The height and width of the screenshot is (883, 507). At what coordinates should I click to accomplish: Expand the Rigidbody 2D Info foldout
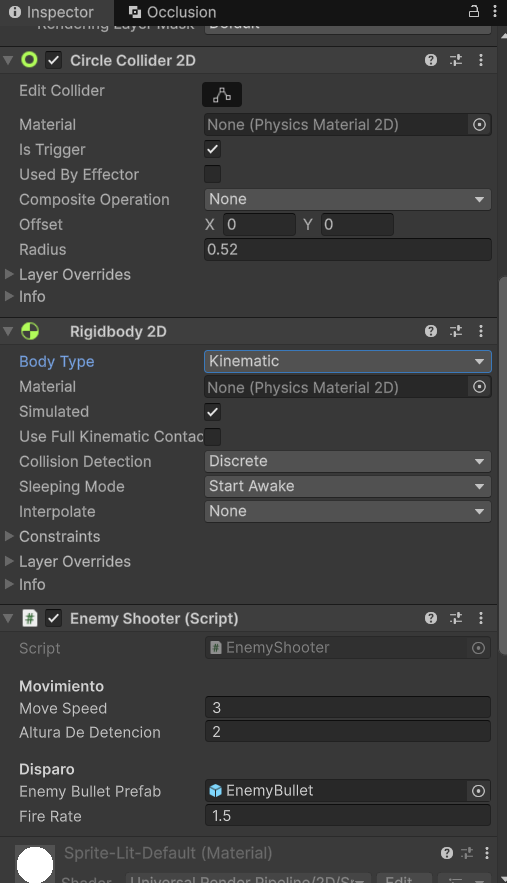pyautogui.click(x=9, y=584)
